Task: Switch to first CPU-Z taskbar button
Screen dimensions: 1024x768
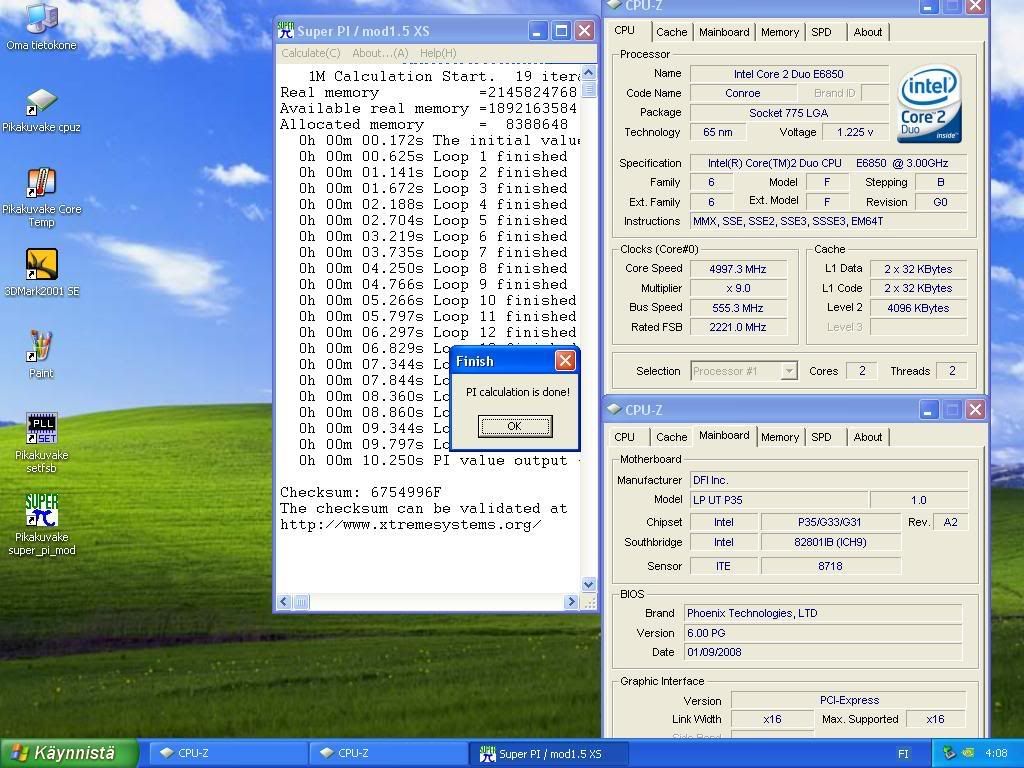Action: 229,753
